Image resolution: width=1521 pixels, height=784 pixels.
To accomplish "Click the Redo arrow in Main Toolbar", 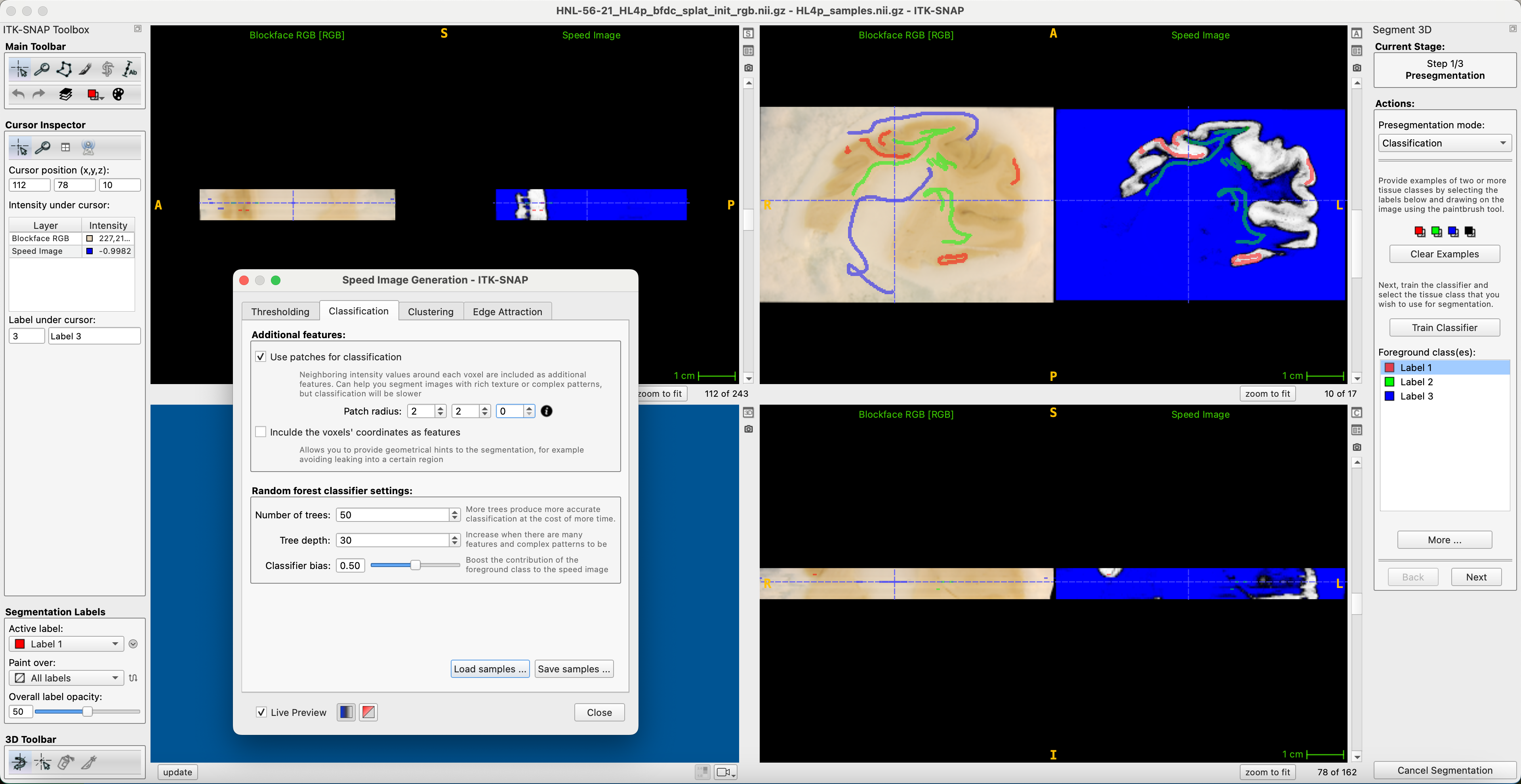I will [x=39, y=95].
